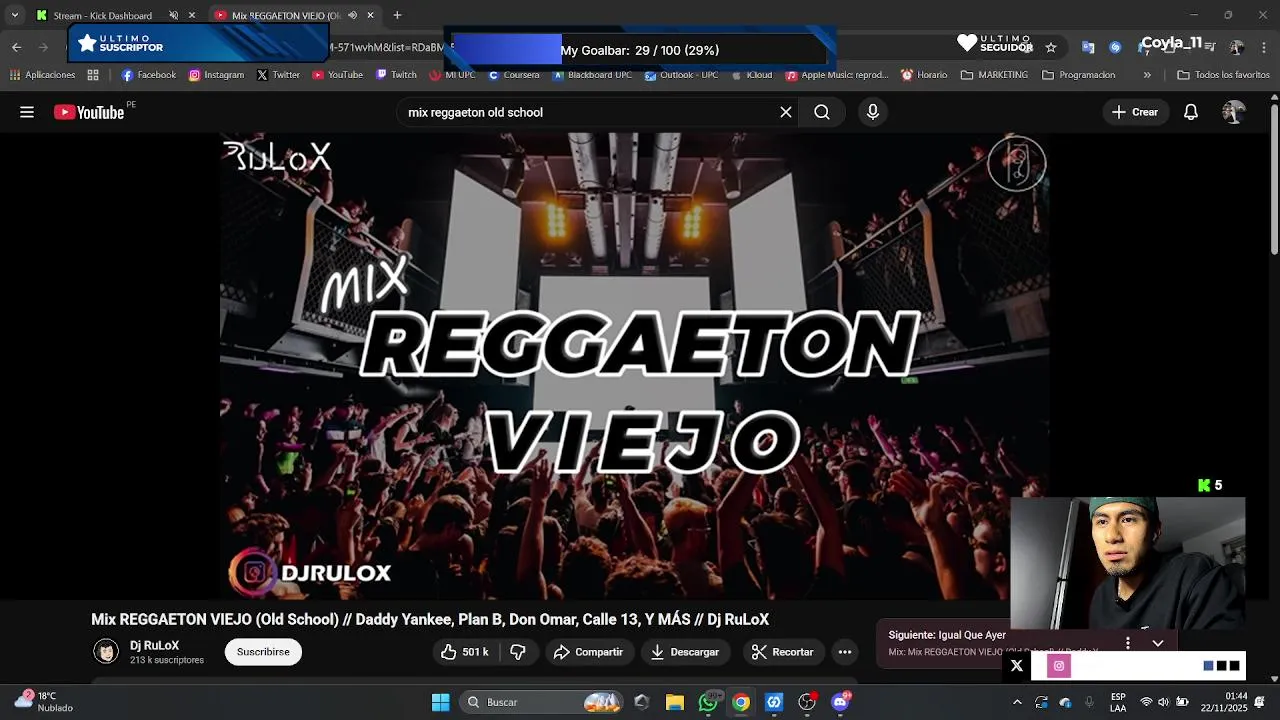Viewport: 1280px width, 720px height.
Task: Open the Facebook bookmark
Action: coord(148,75)
